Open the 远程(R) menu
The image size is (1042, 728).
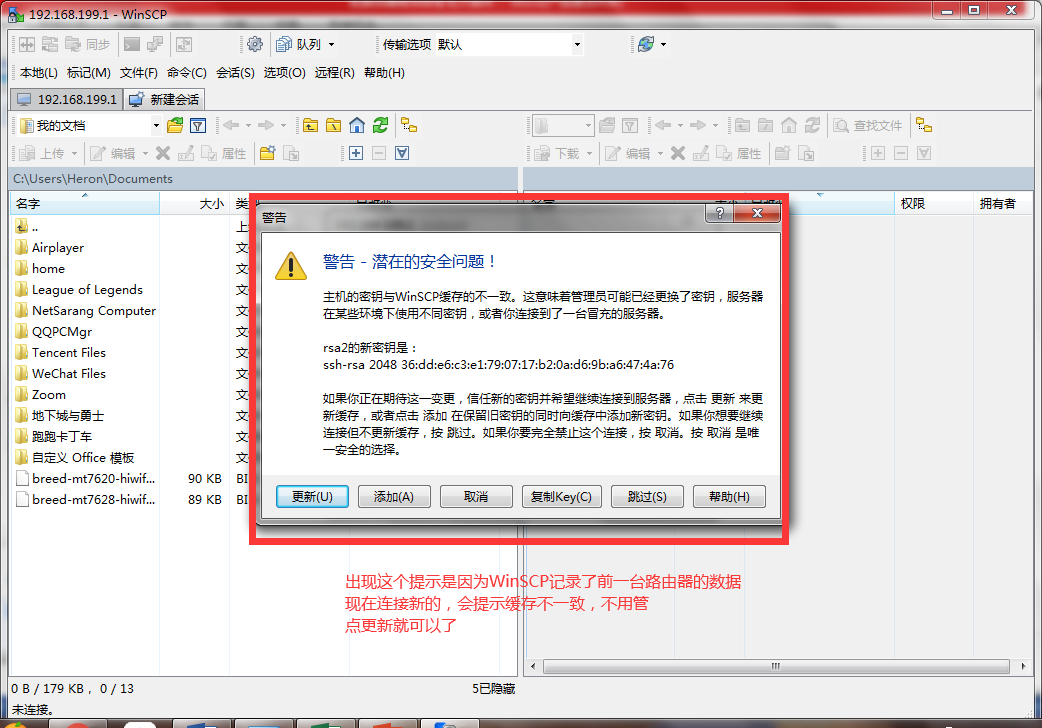pyautogui.click(x=334, y=72)
